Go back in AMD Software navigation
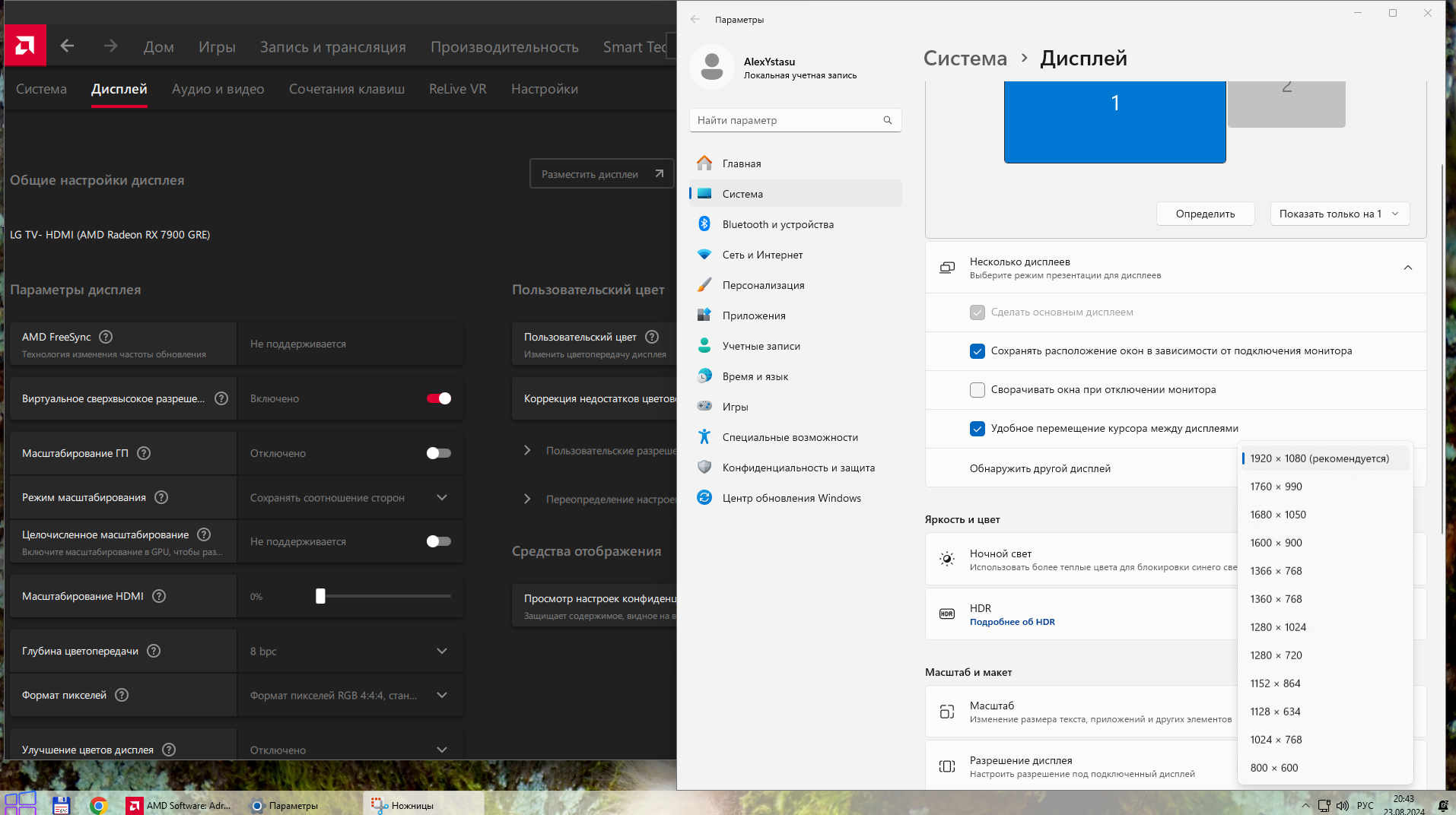 click(68, 46)
